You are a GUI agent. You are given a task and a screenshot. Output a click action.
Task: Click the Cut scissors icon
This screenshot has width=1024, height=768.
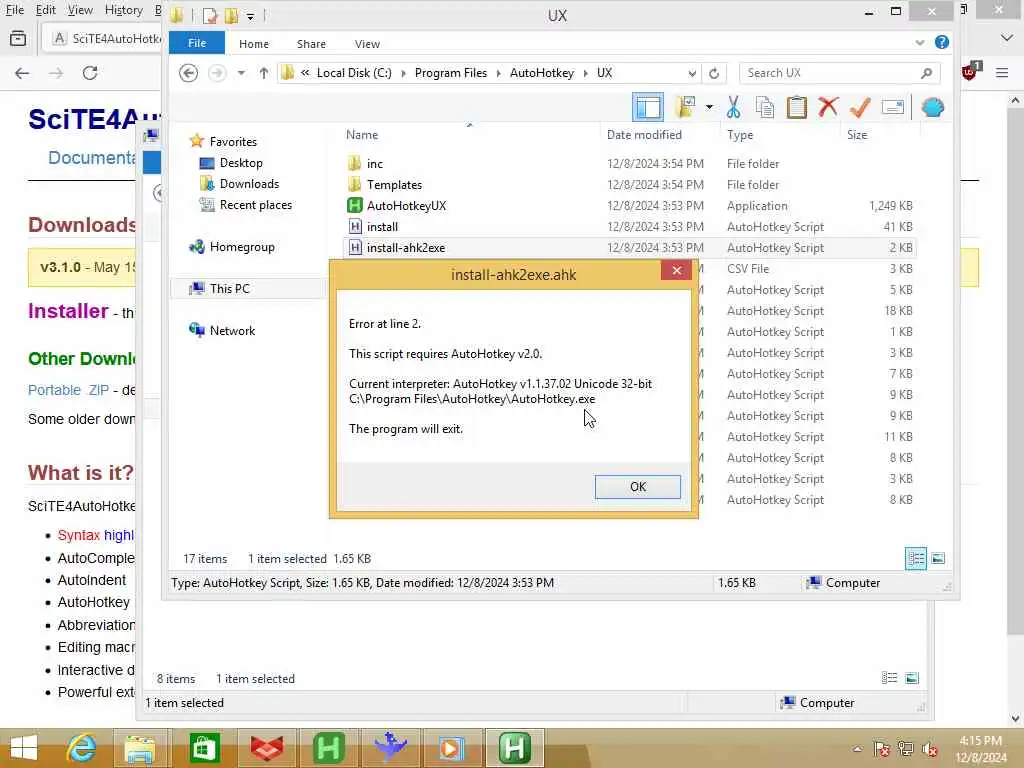tap(733, 107)
